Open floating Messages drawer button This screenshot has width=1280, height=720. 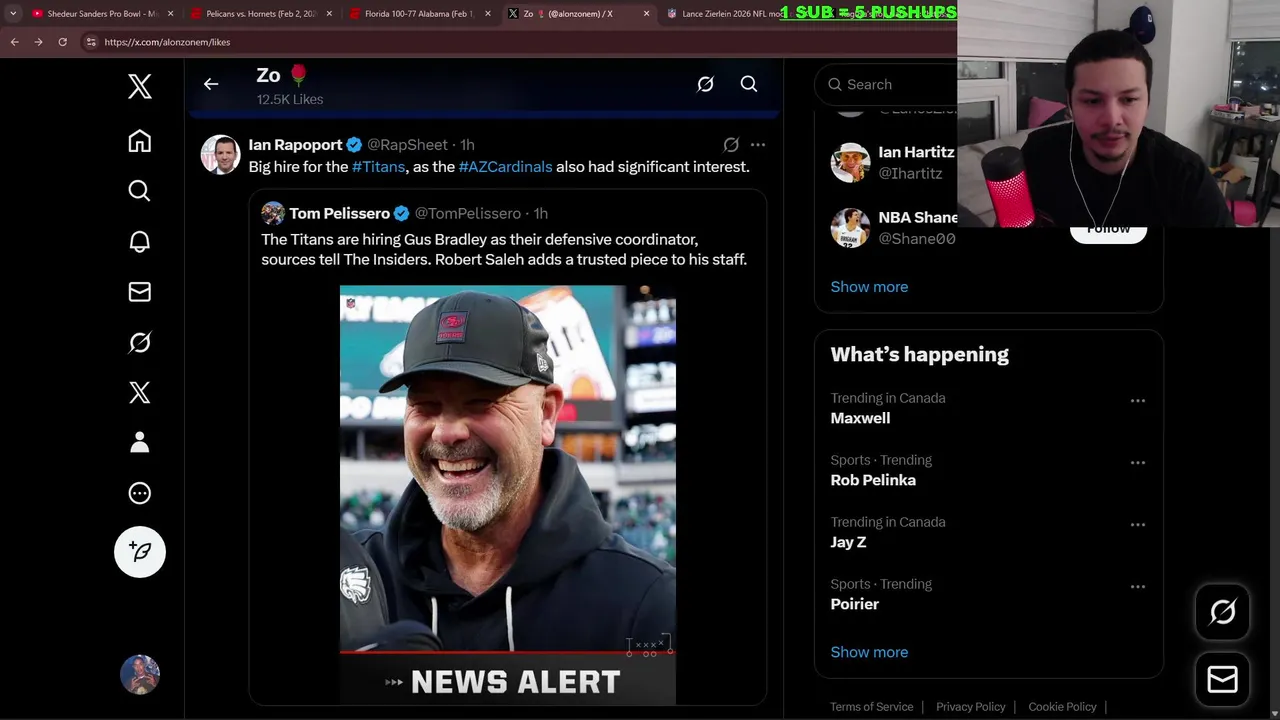[x=1223, y=679]
